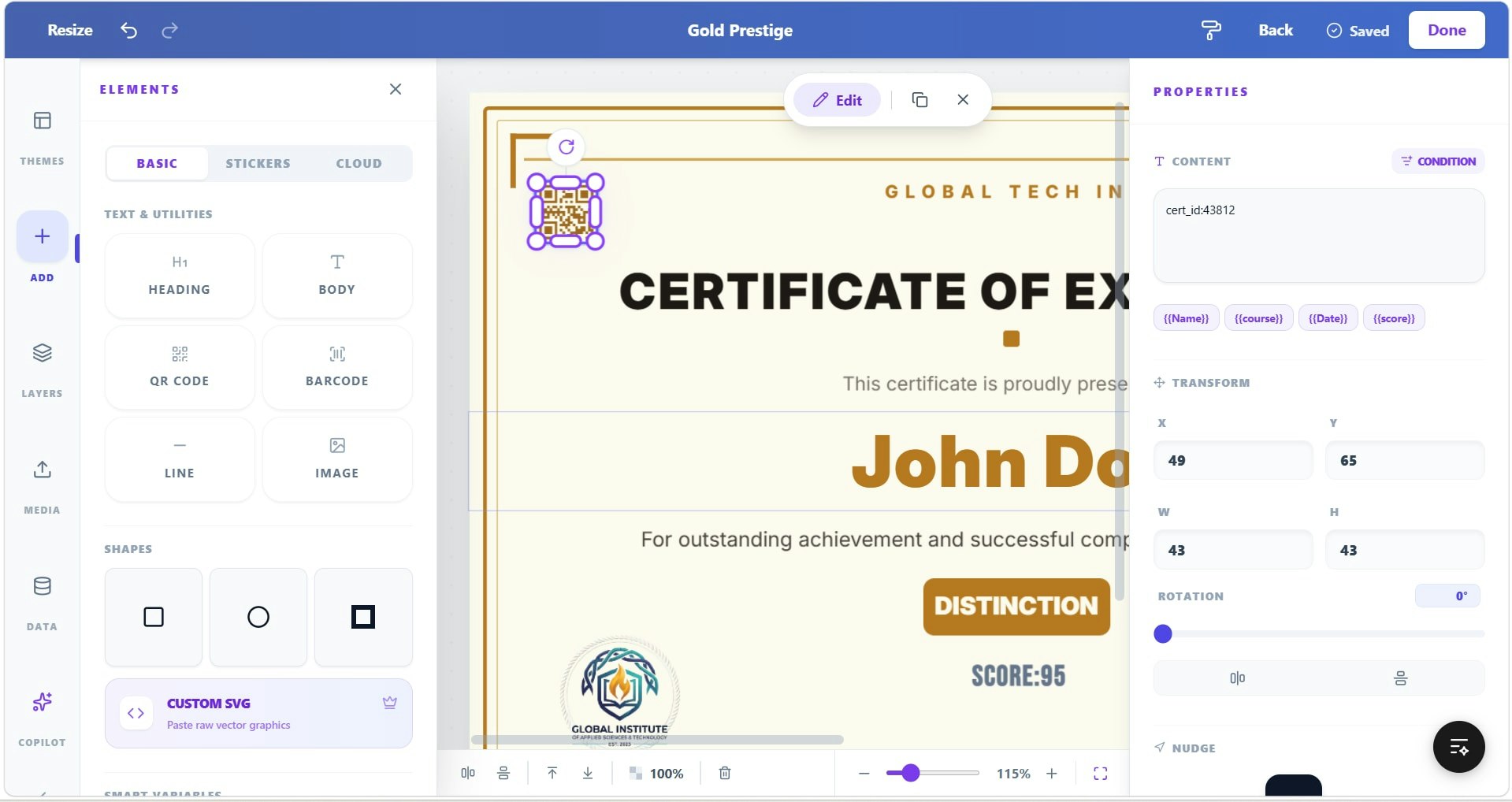The width and height of the screenshot is (1512, 802).
Task: Zoom out with the minus button
Action: (864, 774)
